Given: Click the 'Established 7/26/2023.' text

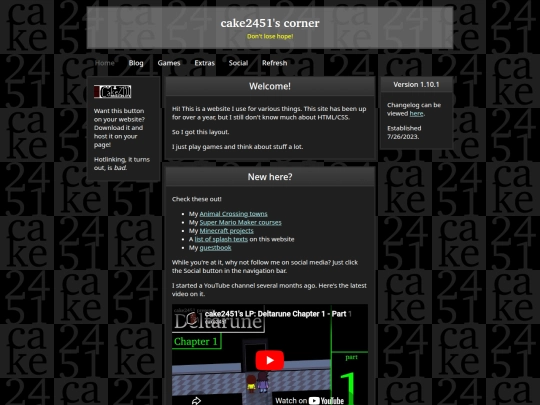Looking at the screenshot, I should coord(404,133).
